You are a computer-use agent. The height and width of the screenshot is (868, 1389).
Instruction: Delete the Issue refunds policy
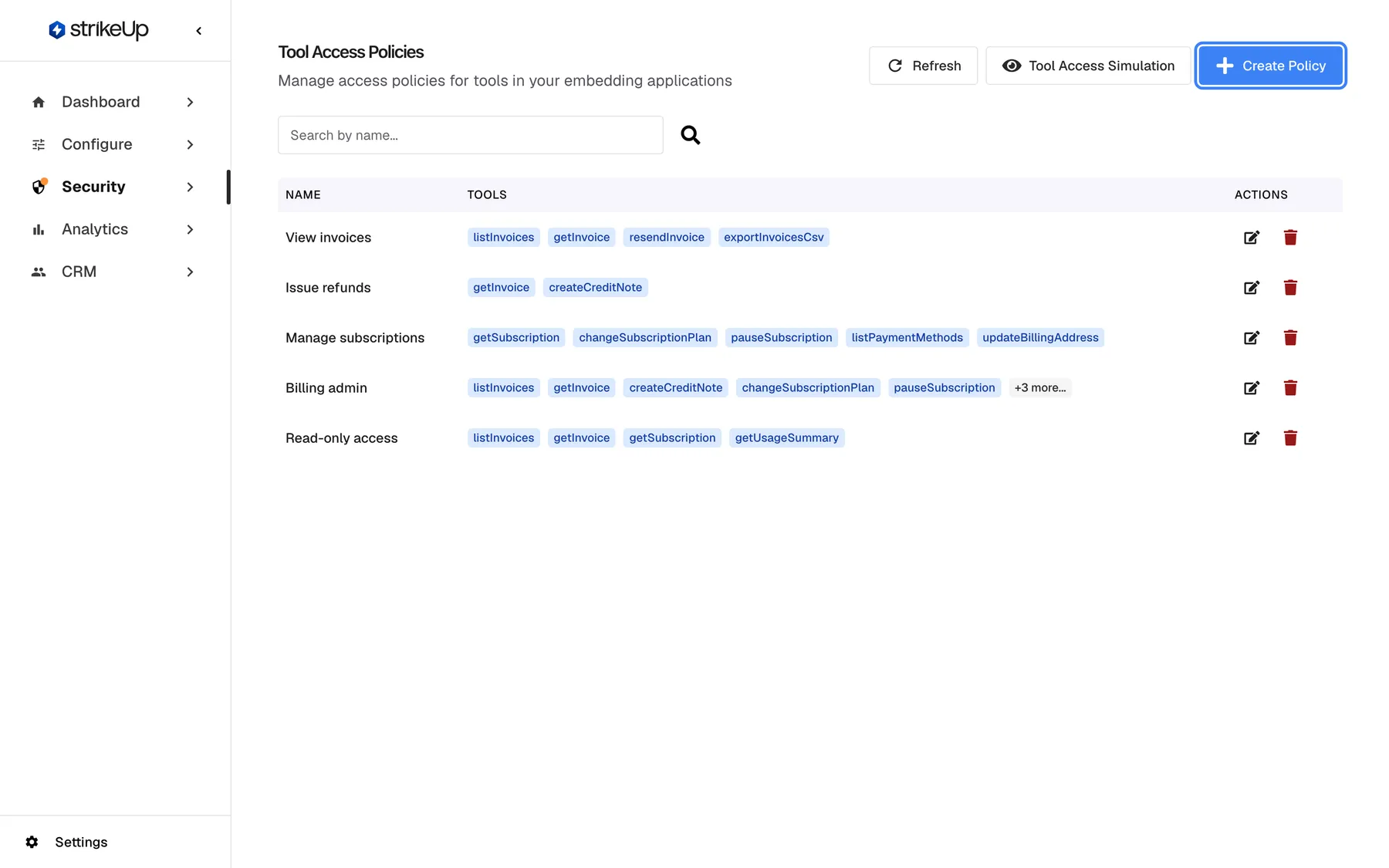tap(1290, 288)
